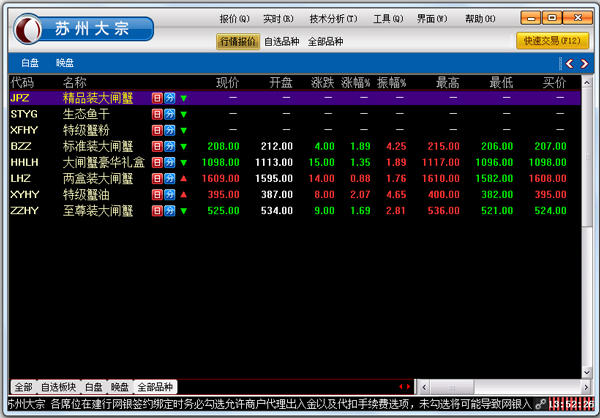Click the 最高 column header
Image resolution: width=600 pixels, height=418 pixels.
pos(447,82)
